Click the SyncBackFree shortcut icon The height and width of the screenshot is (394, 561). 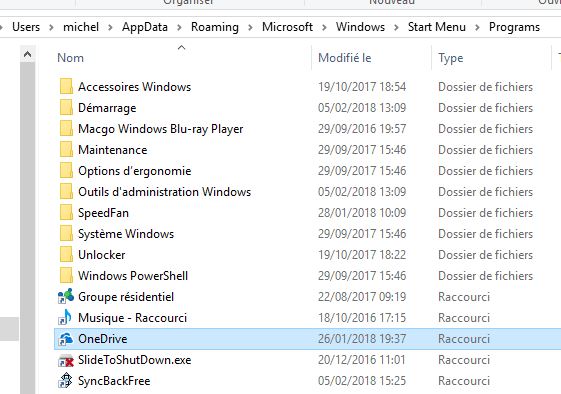65,380
